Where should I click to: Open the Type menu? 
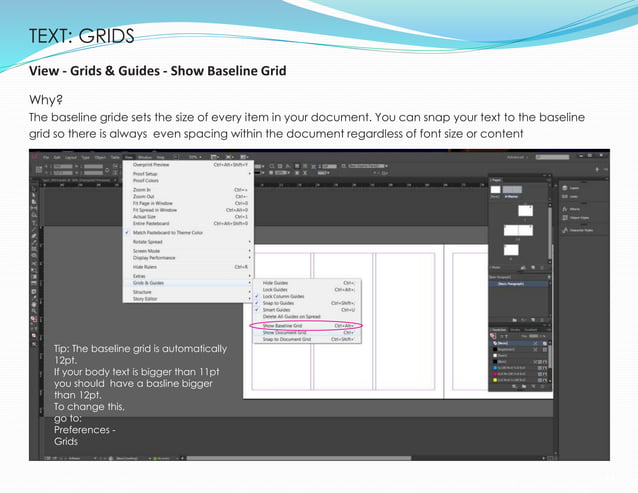pyautogui.click(x=85, y=157)
